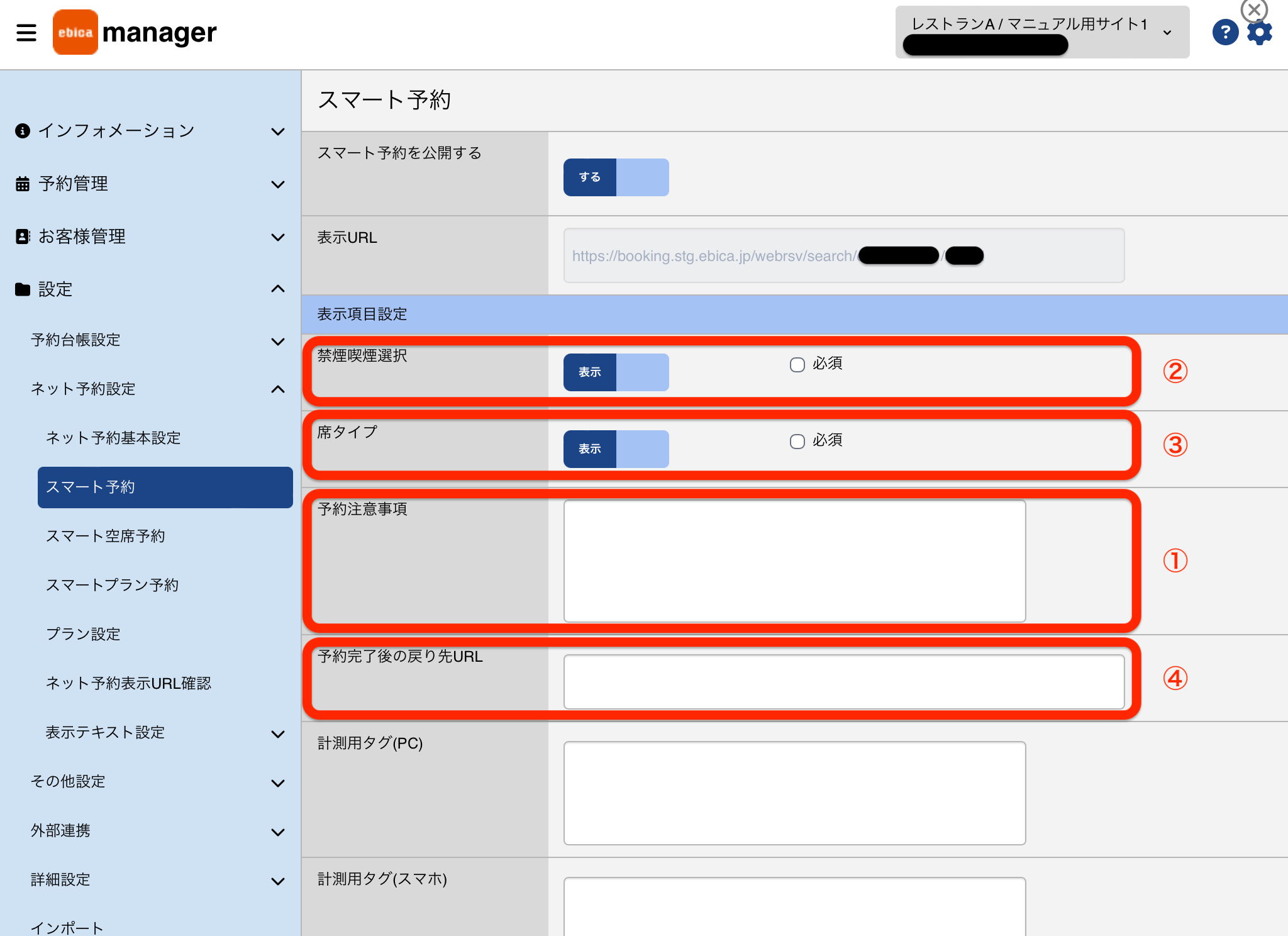Click the ebica logo icon
The image size is (1288, 936).
pos(75,32)
